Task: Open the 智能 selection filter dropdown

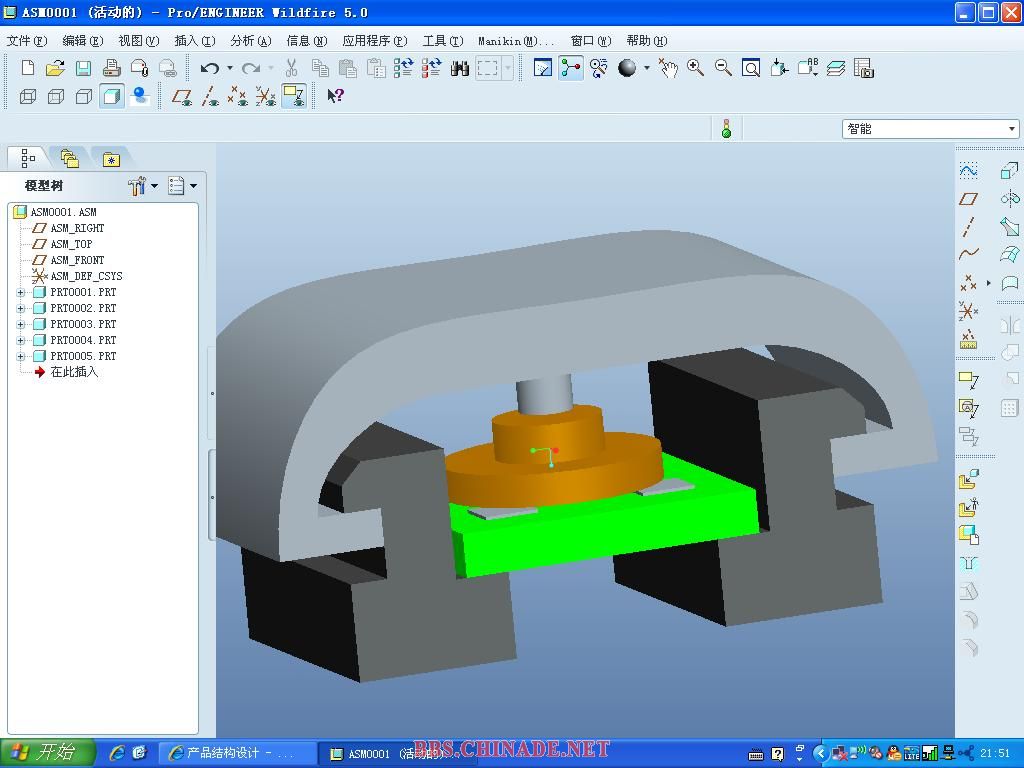Action: pos(930,129)
